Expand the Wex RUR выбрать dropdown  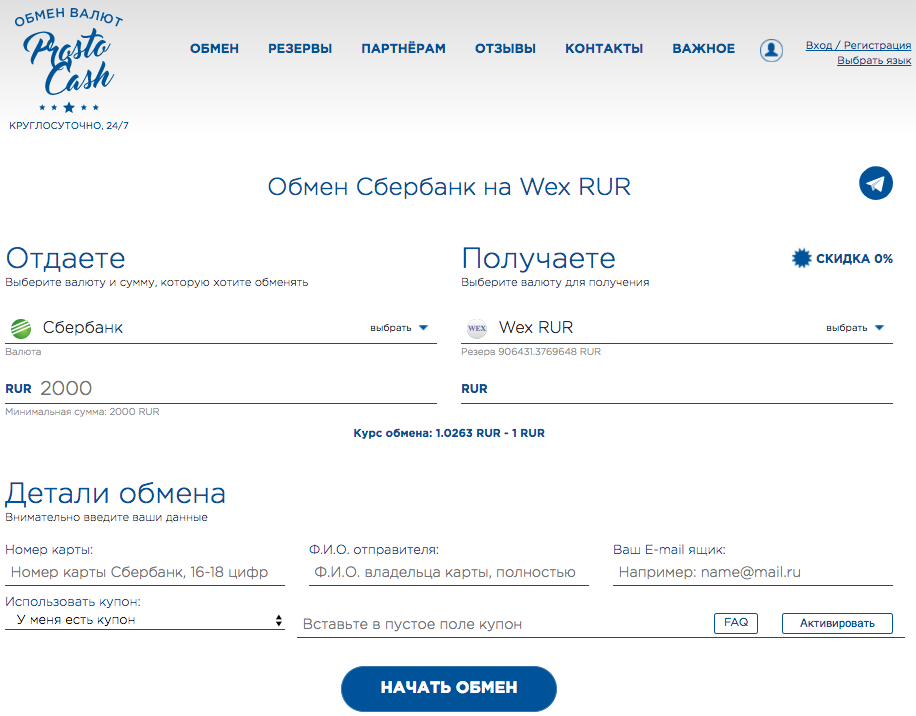pyautogui.click(x=855, y=328)
